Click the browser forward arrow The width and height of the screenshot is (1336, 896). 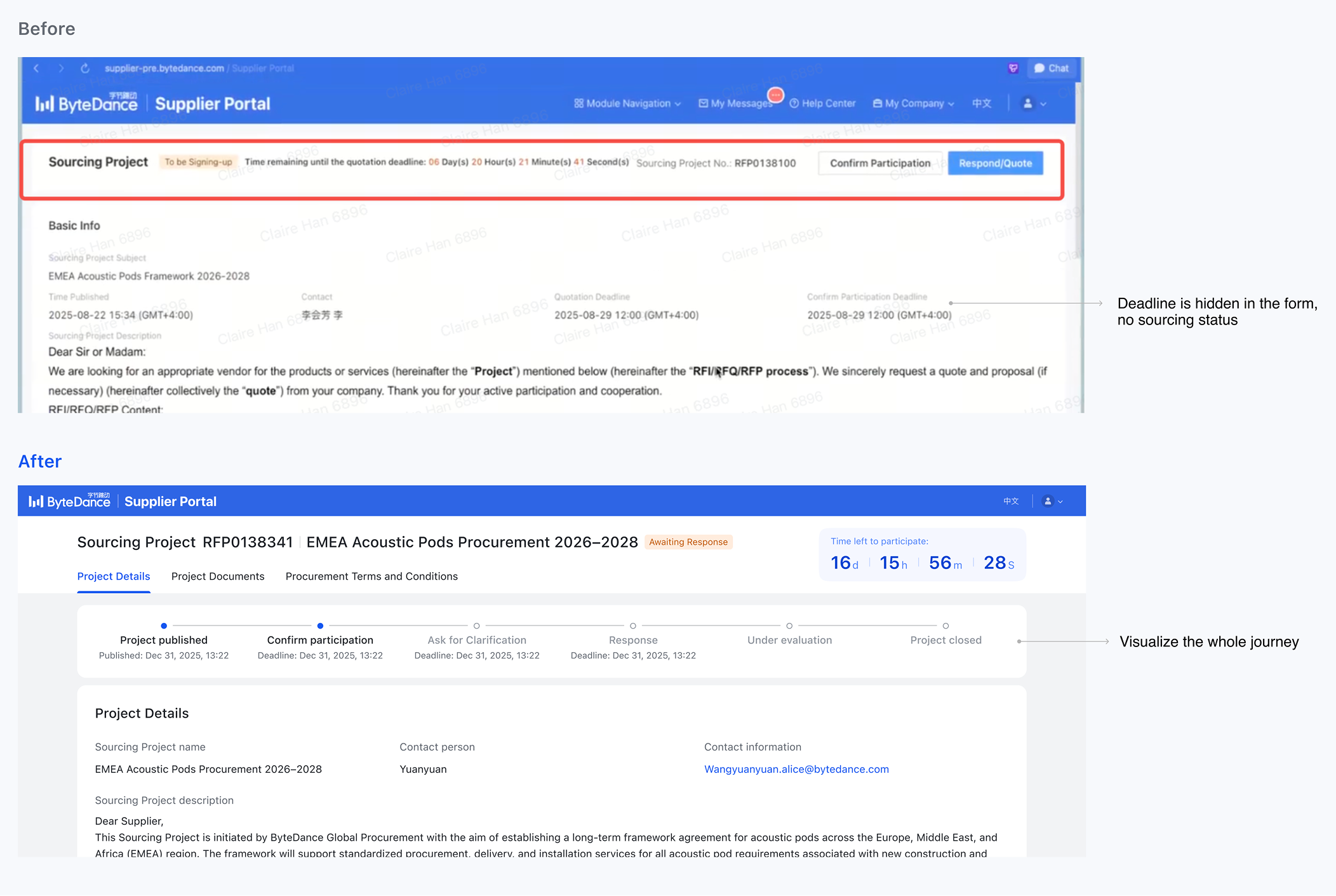61,69
